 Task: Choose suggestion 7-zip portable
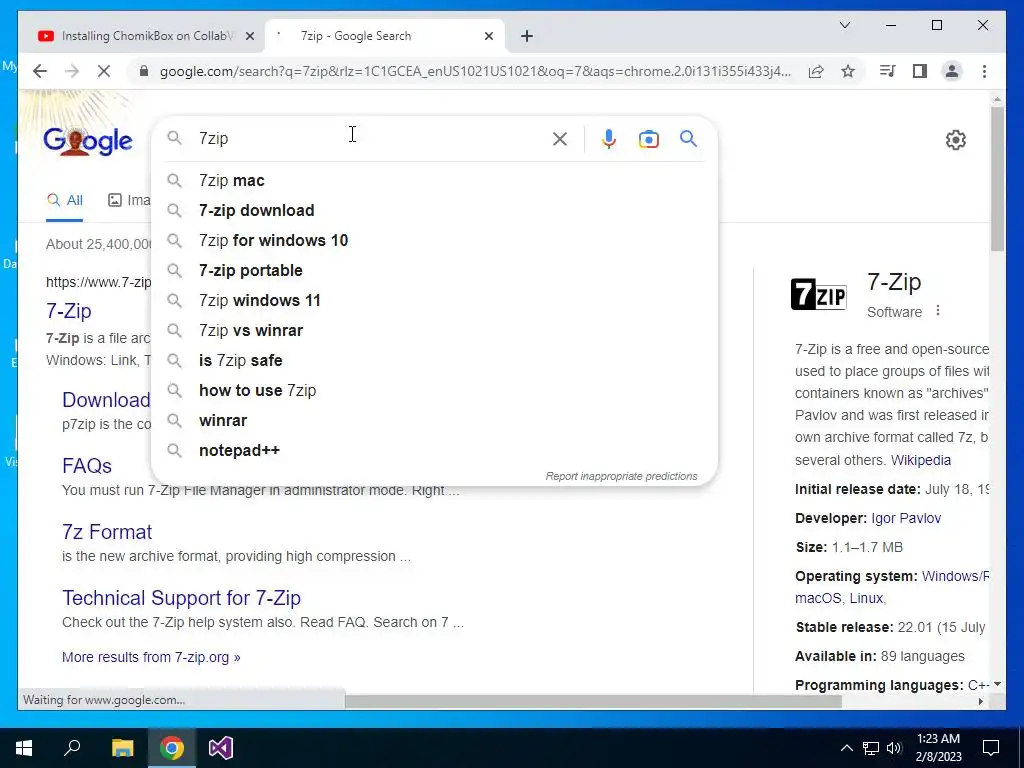click(434, 270)
